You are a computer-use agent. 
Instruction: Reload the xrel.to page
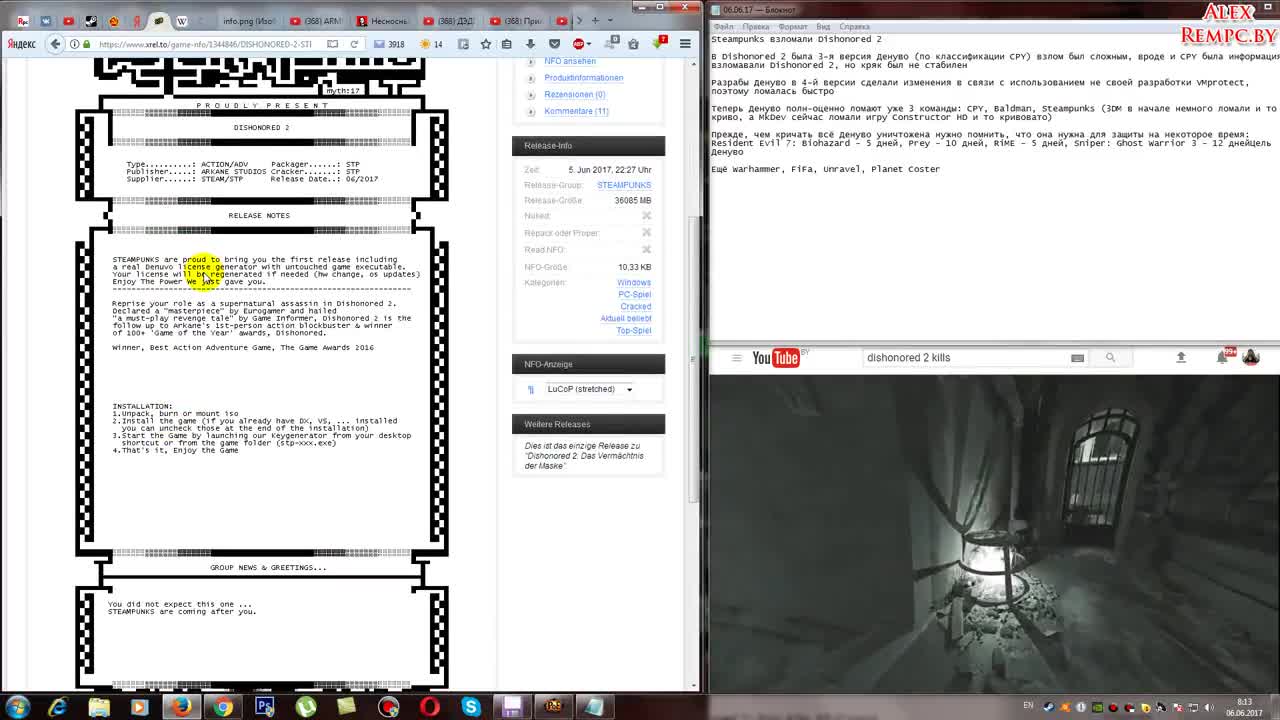point(354,44)
